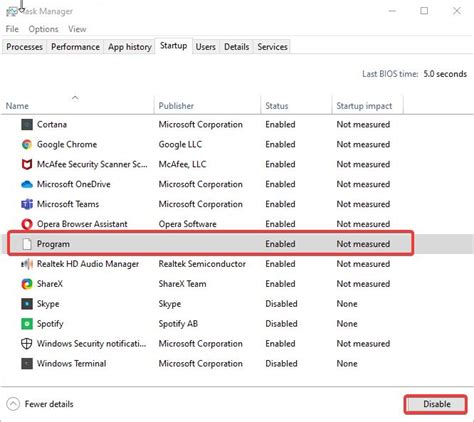The image size is (474, 422).
Task: Click the Enabled status in Program row
Action: coord(280,244)
